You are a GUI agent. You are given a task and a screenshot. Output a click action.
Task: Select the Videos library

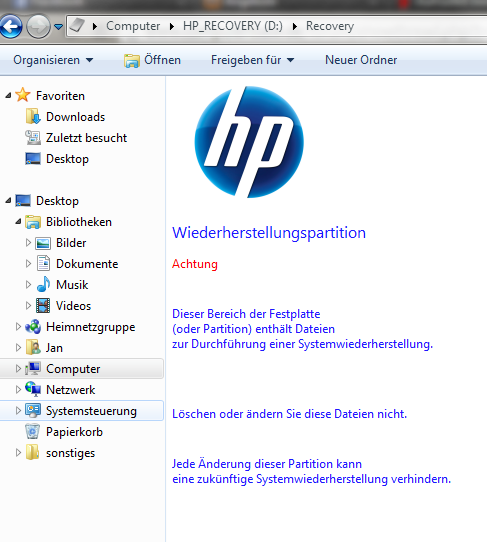tap(74, 306)
